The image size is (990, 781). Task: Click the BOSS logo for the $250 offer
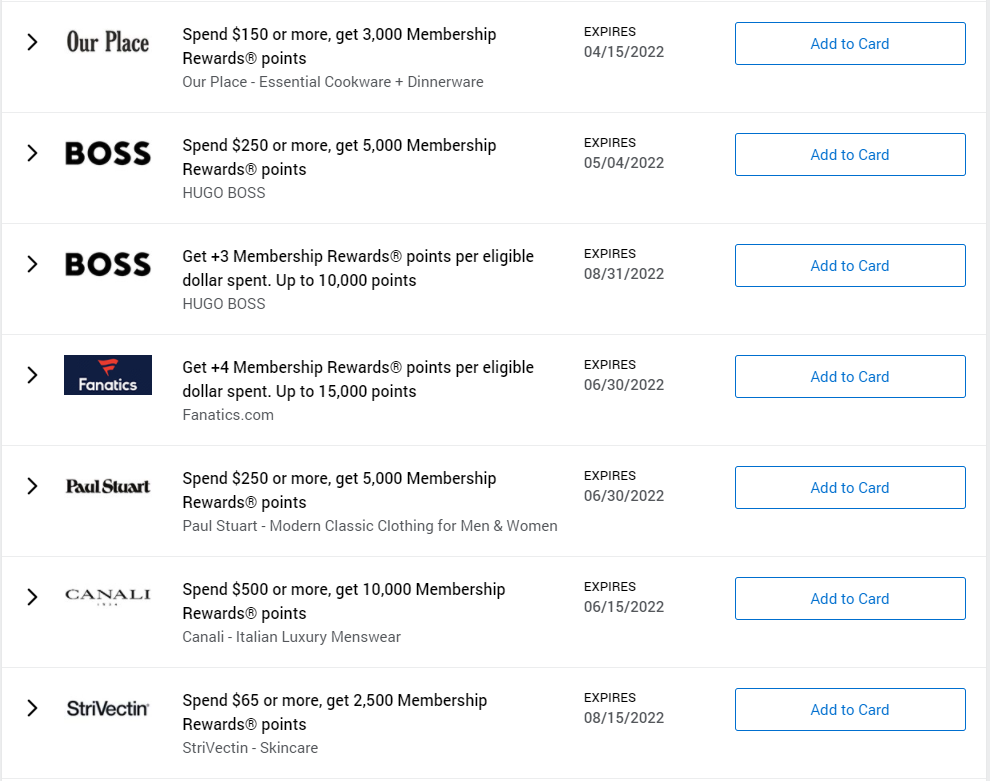tap(107, 154)
